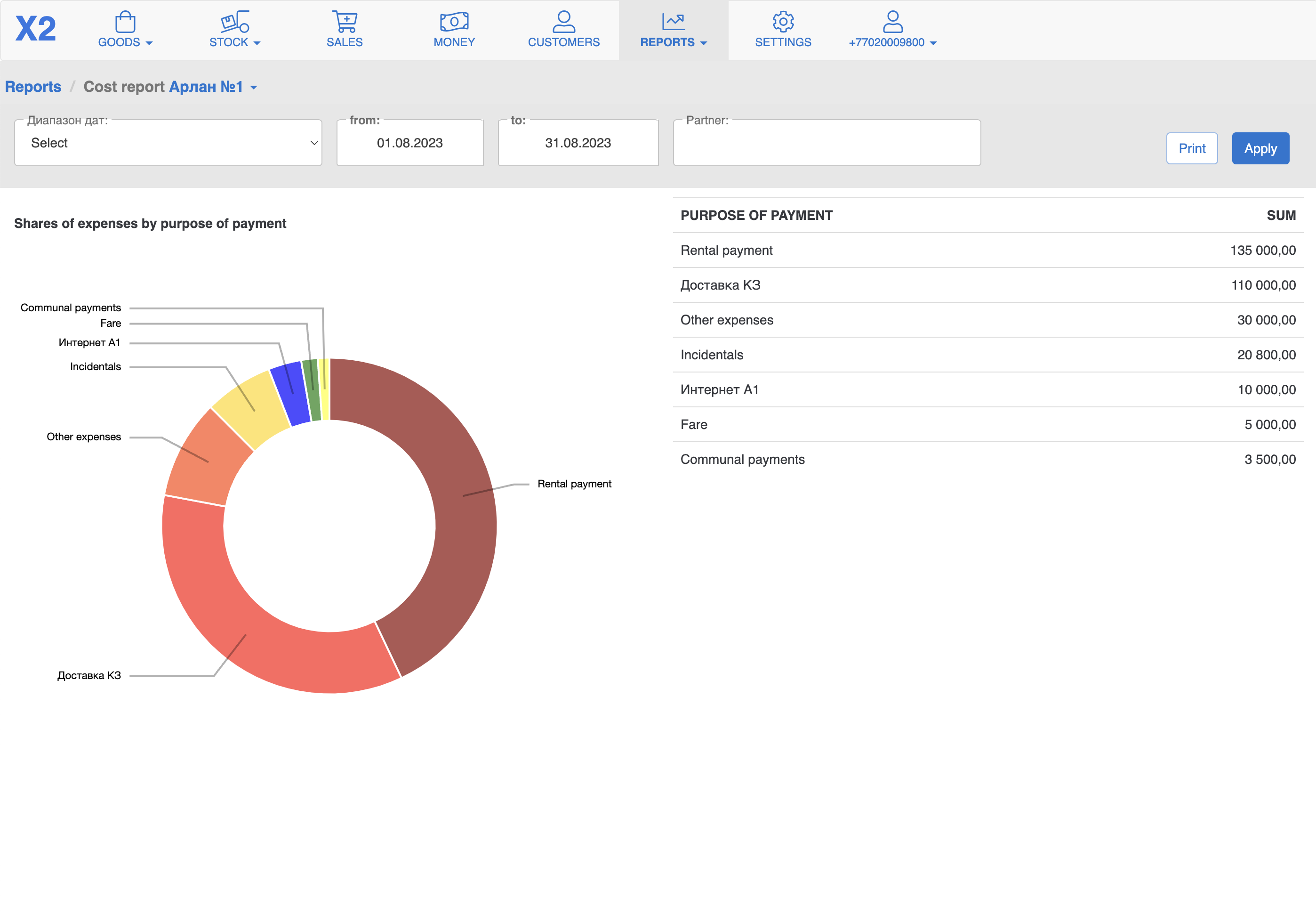The image size is (1316, 923).
Task: Expand the Диапазон дат Select dropdown
Action: tap(168, 143)
